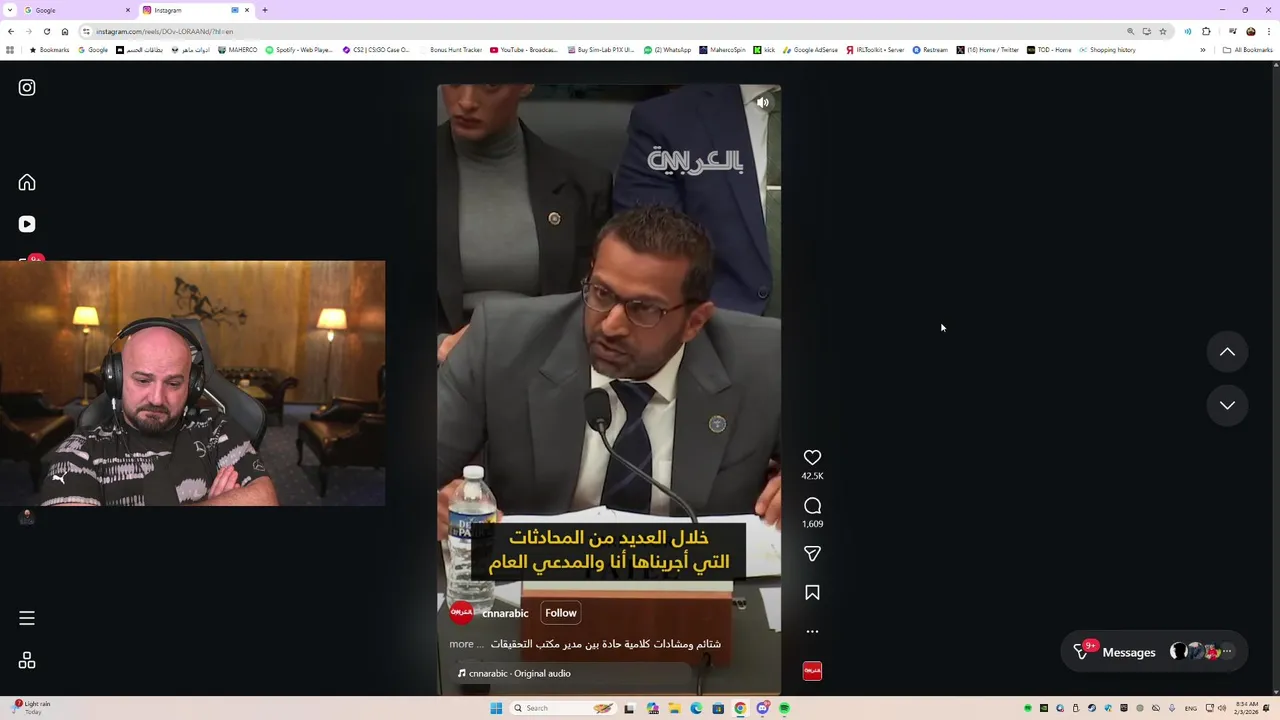
Task: Reload the current page
Action: tap(46, 31)
